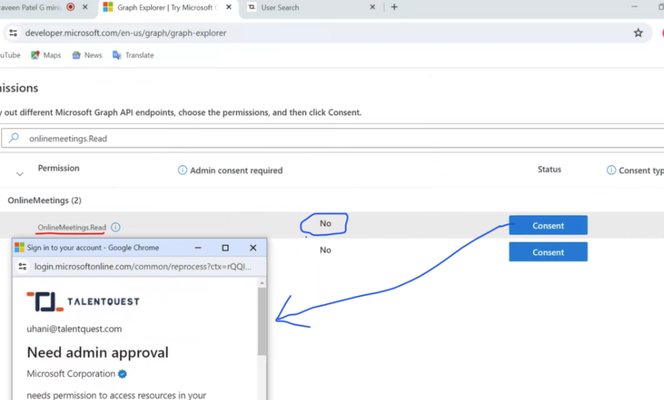Screen dimensions: 664x400
Task: Show the Admin consent required info icon
Action: [x=182, y=170]
